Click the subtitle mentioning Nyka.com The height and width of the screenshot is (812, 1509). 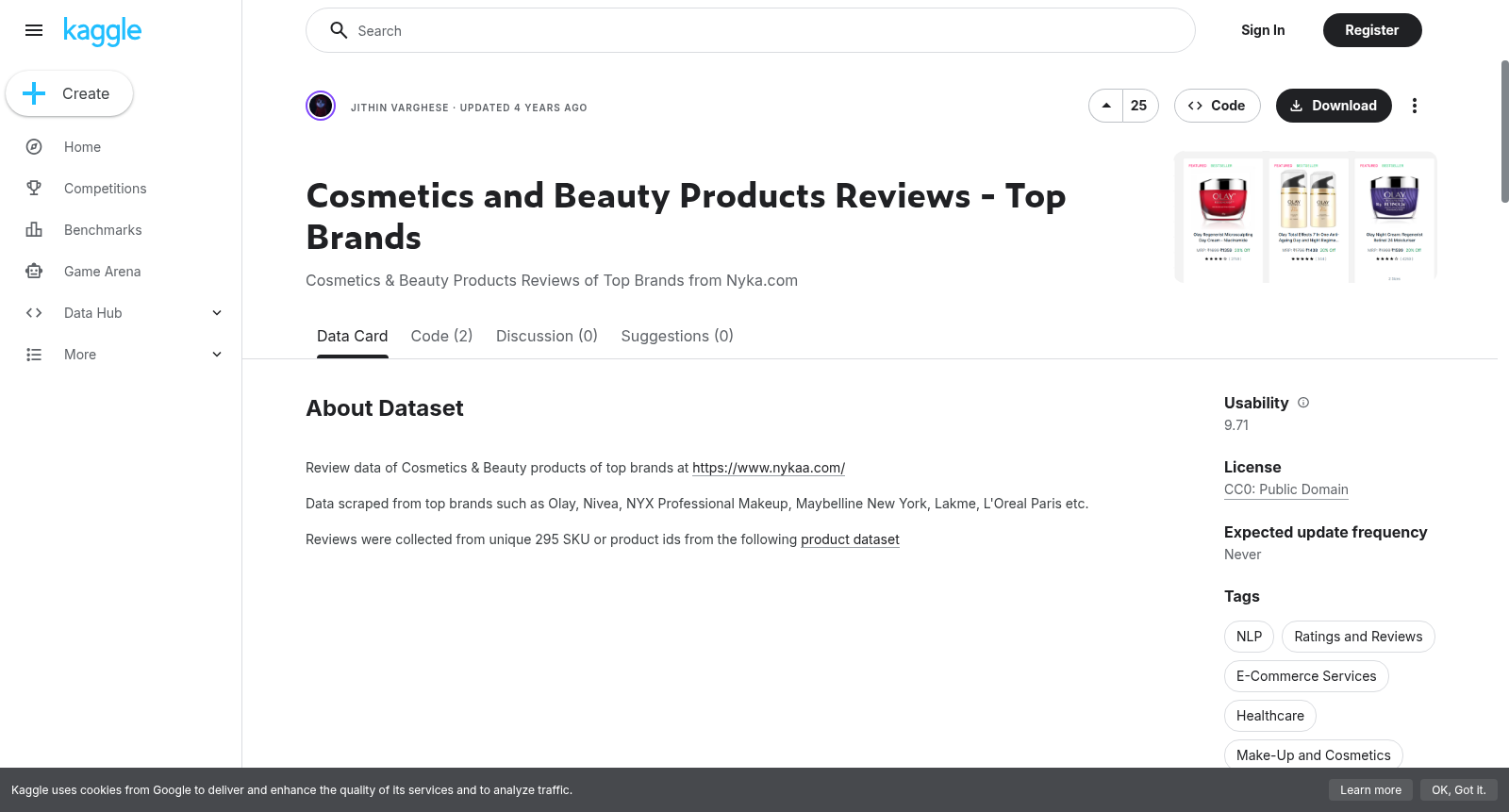(x=552, y=280)
